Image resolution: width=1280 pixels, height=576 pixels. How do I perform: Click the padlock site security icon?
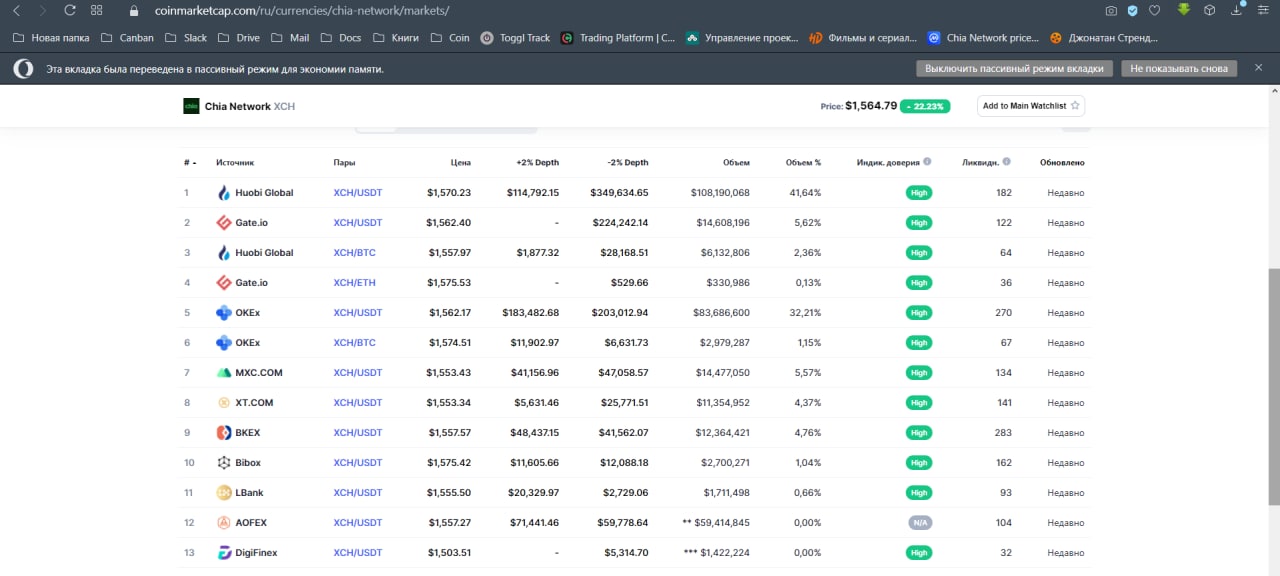coord(135,11)
